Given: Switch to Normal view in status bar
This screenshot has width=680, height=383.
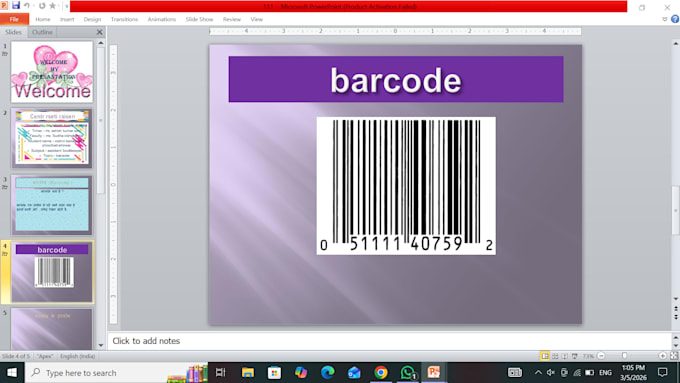Looking at the screenshot, I should click(x=545, y=356).
